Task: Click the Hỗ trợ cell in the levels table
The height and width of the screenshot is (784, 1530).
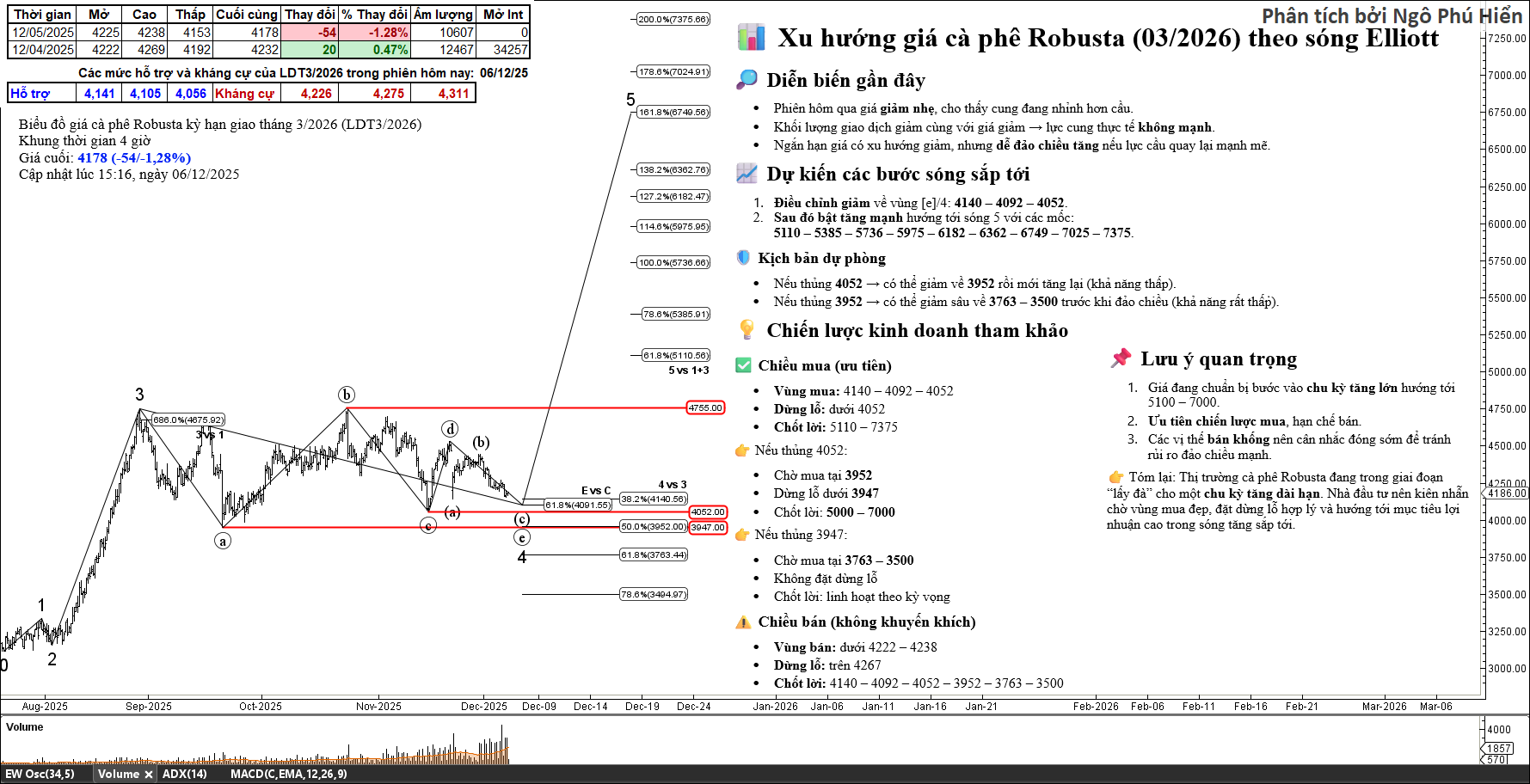Action: click(30, 94)
